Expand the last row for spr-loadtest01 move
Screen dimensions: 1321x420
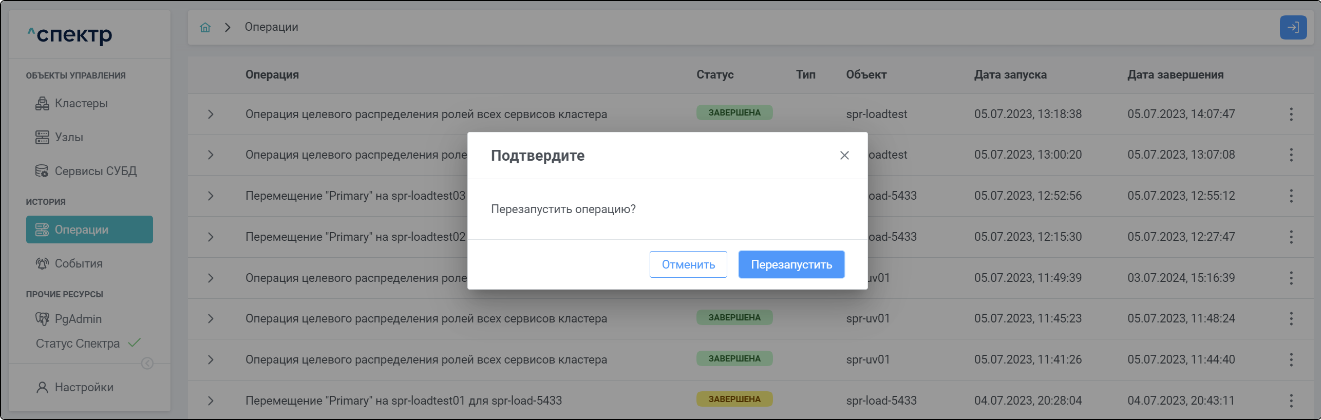click(210, 401)
